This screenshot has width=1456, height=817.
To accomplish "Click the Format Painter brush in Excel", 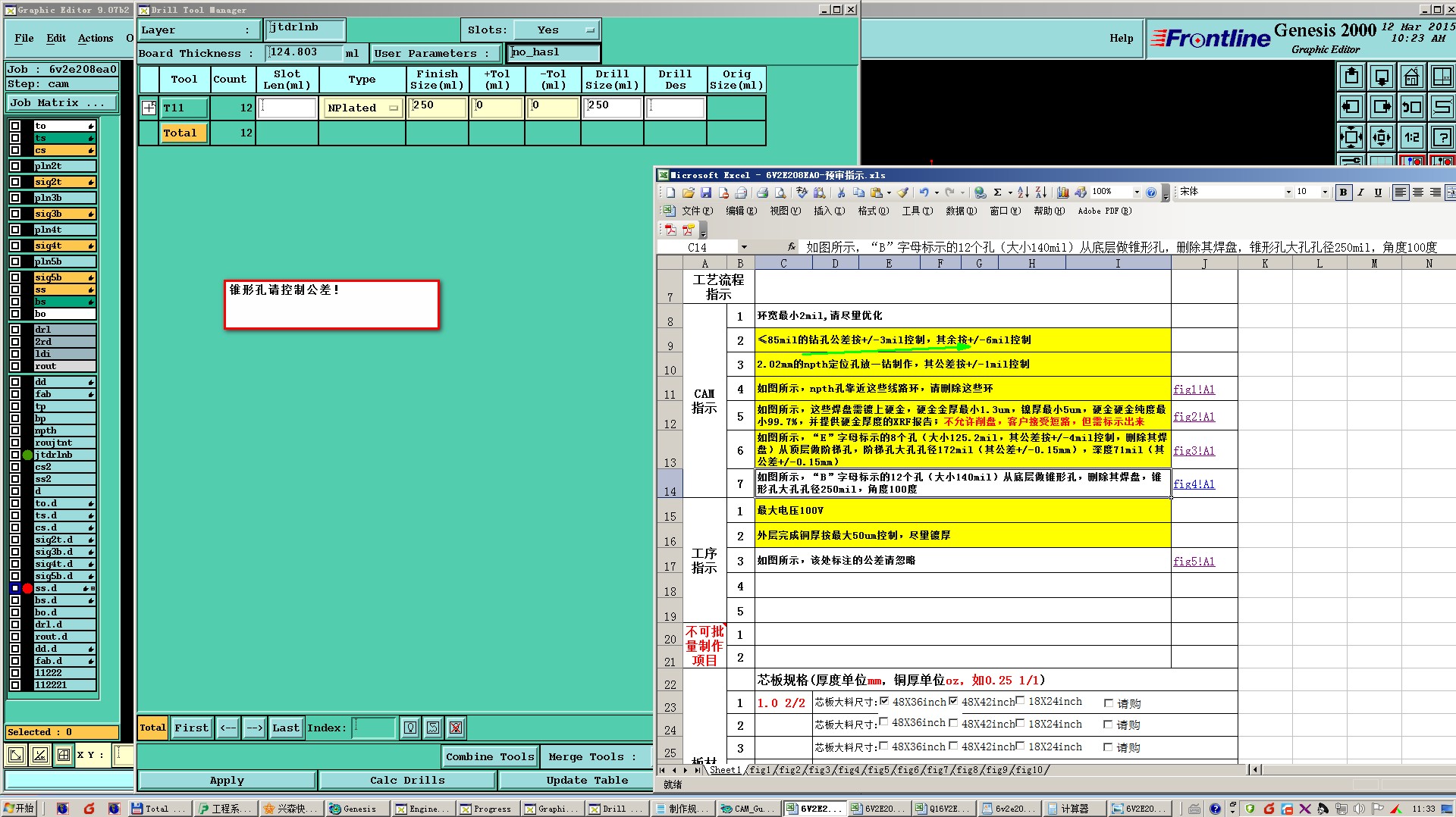I will click(902, 193).
